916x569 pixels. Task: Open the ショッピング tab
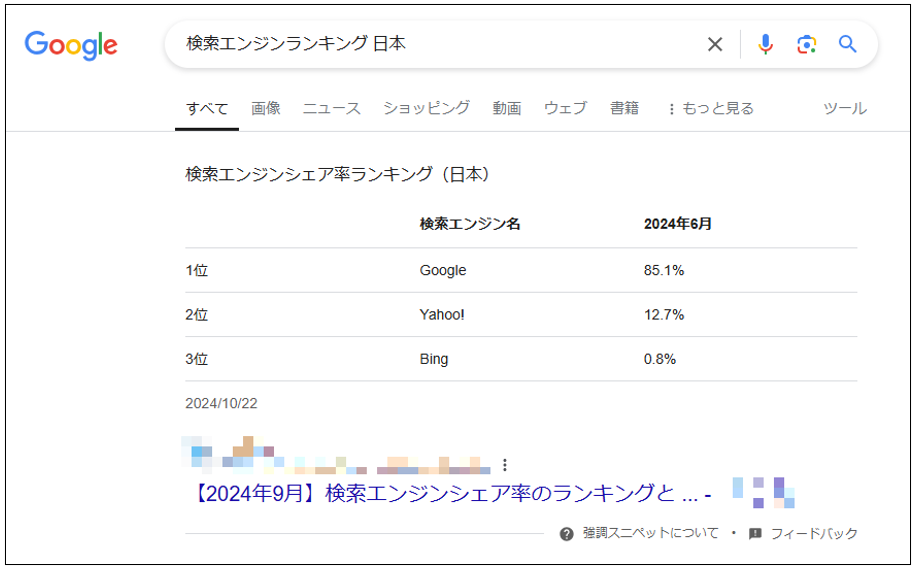click(426, 108)
